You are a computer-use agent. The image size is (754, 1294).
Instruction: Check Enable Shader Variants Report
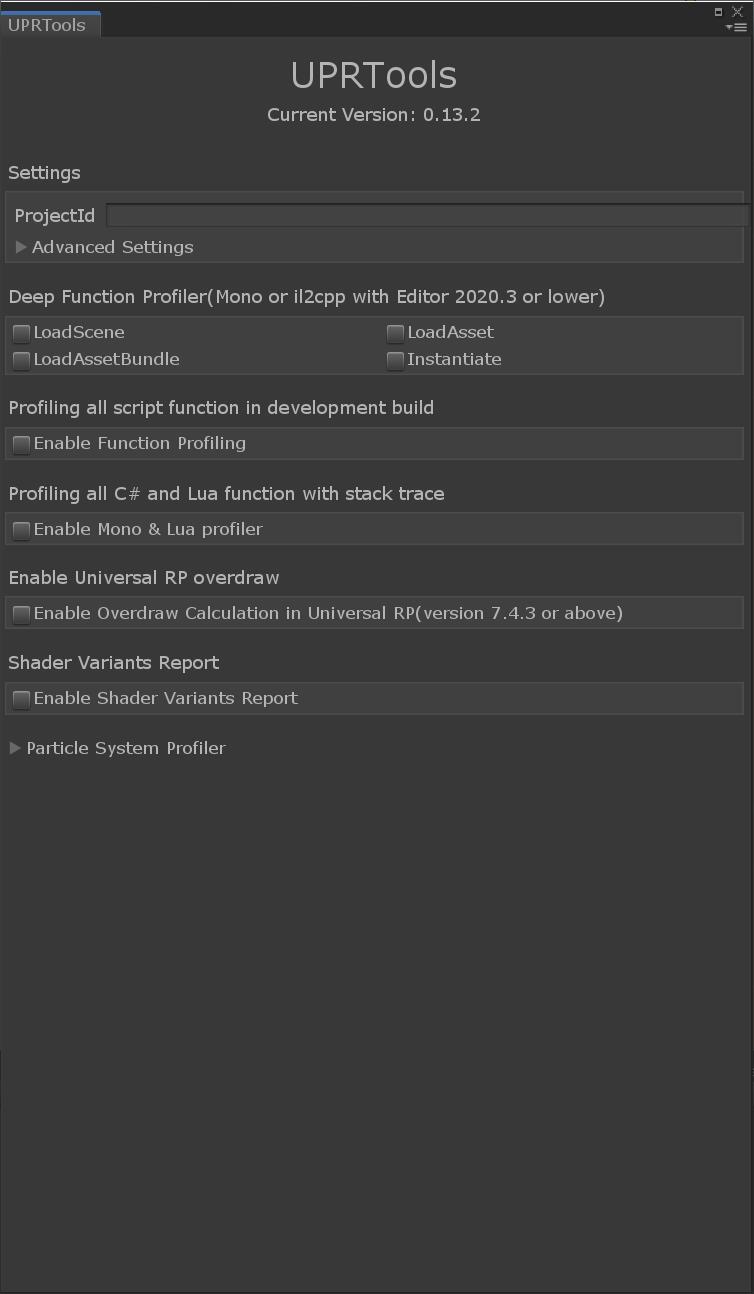[x=21, y=699]
